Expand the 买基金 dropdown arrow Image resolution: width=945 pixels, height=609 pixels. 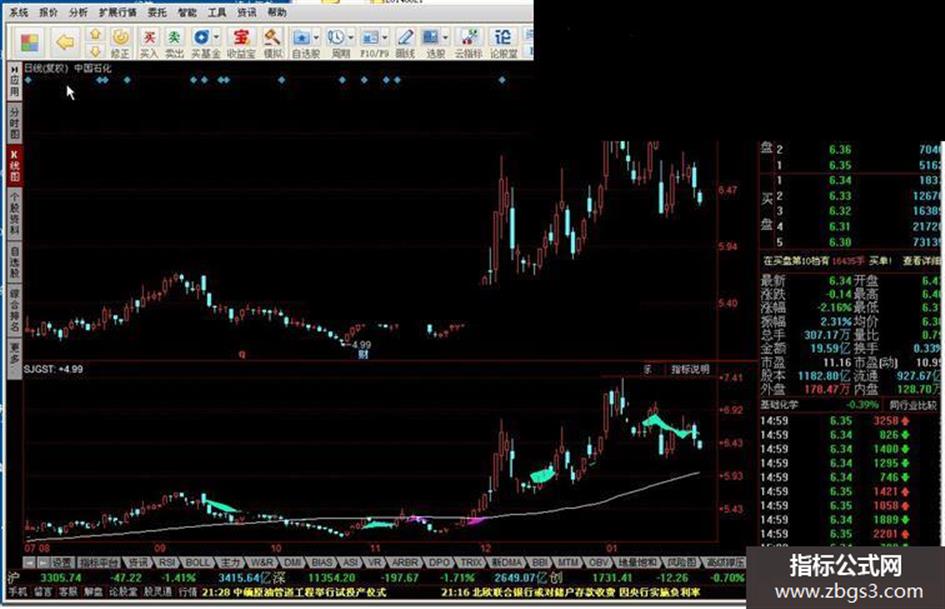click(216, 37)
